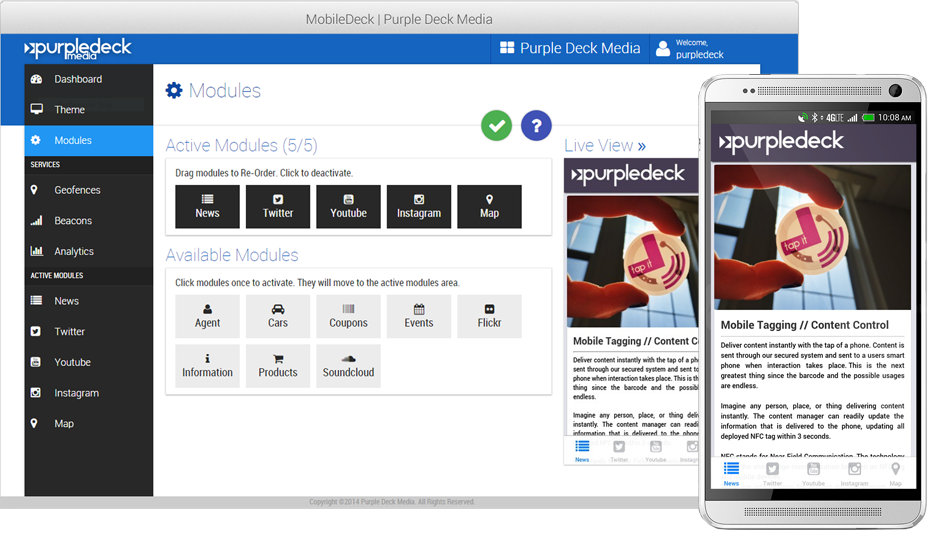Open Youtube under Active Modules sidebar

click(x=89, y=363)
